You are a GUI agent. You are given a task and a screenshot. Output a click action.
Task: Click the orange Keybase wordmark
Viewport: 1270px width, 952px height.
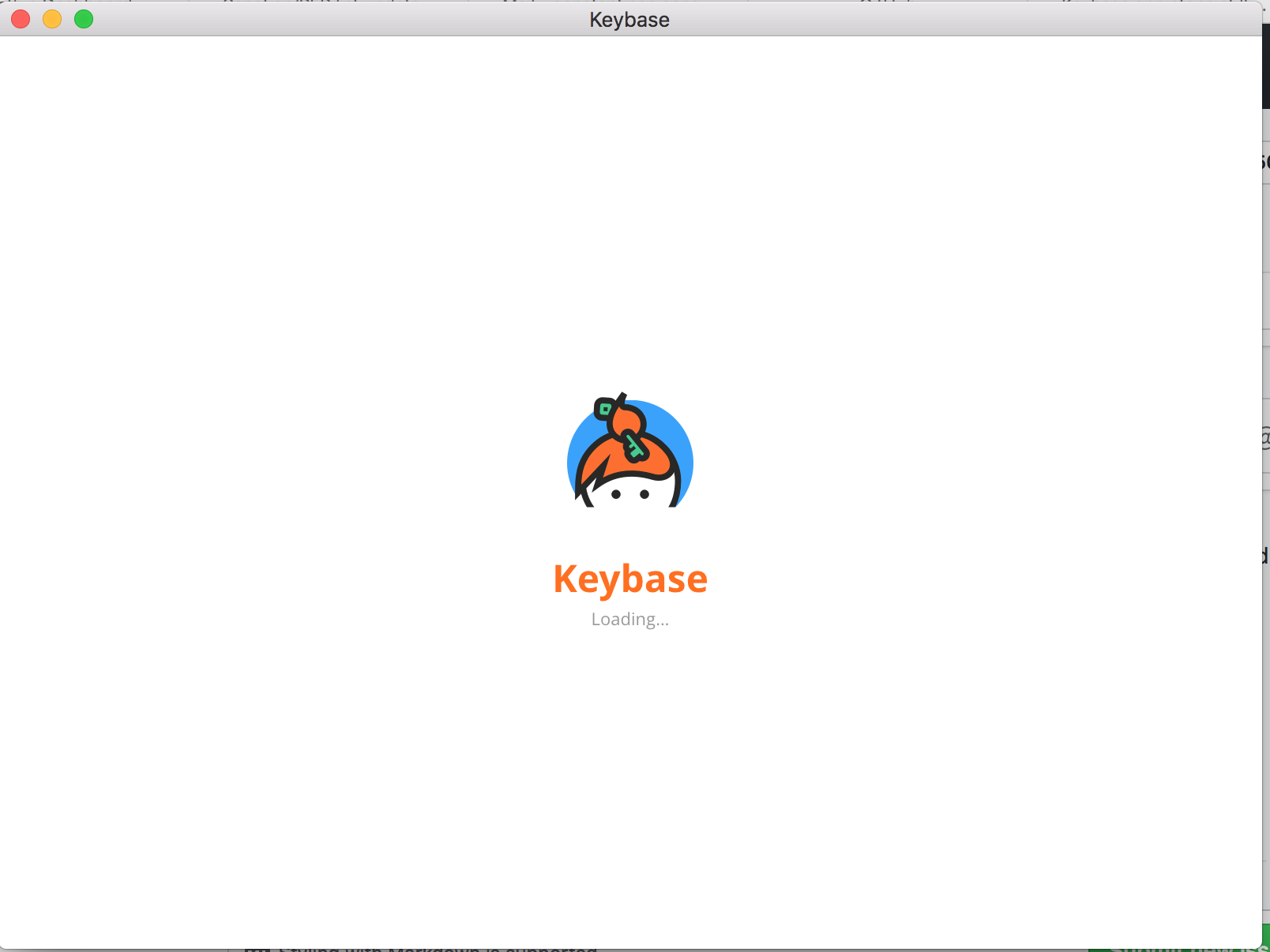point(630,579)
